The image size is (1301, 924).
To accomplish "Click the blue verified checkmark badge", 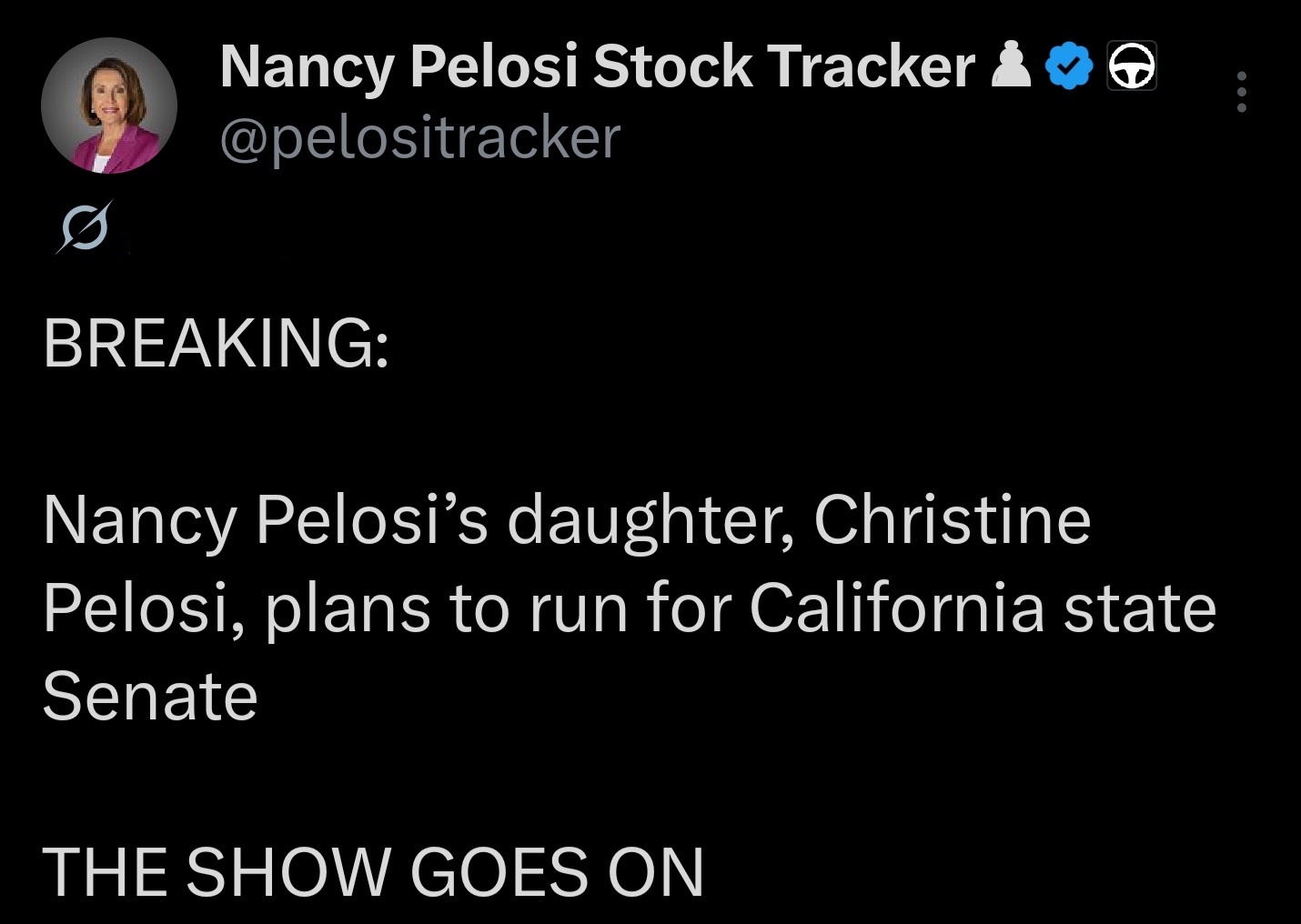I will 1068,66.
